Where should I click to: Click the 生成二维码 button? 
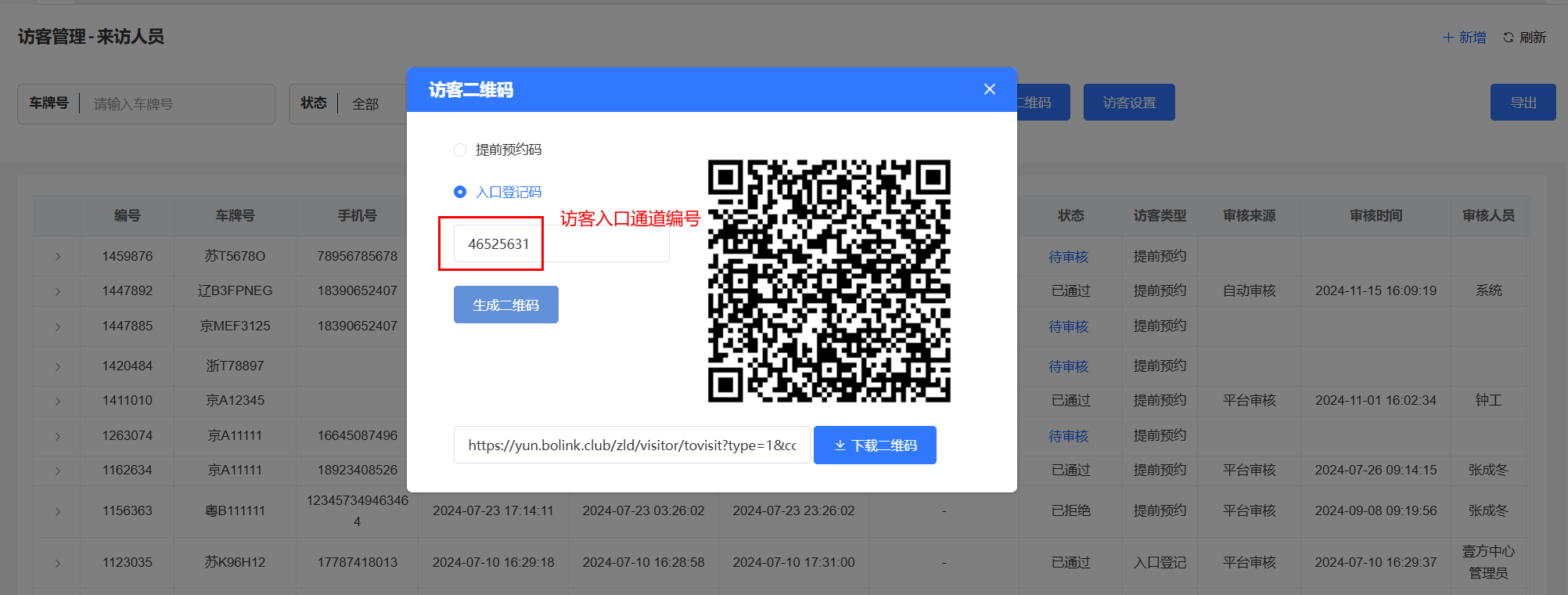(x=506, y=305)
